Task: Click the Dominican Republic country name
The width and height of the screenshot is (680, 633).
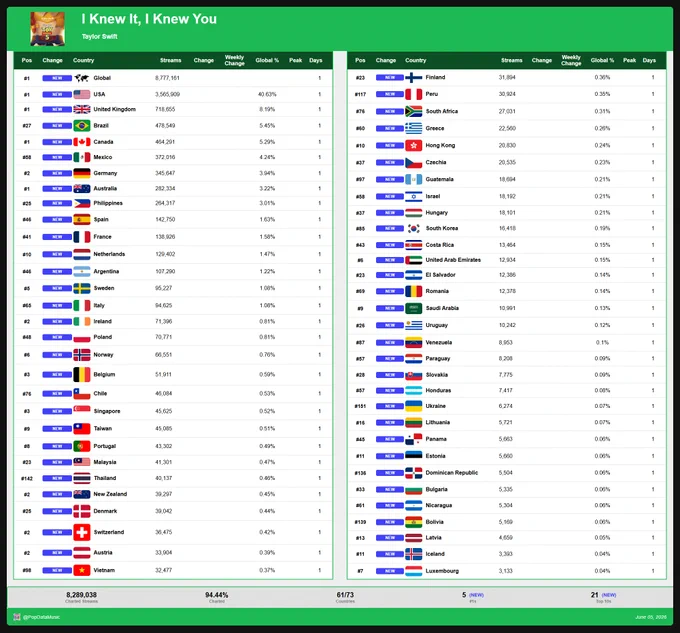Action: point(451,473)
